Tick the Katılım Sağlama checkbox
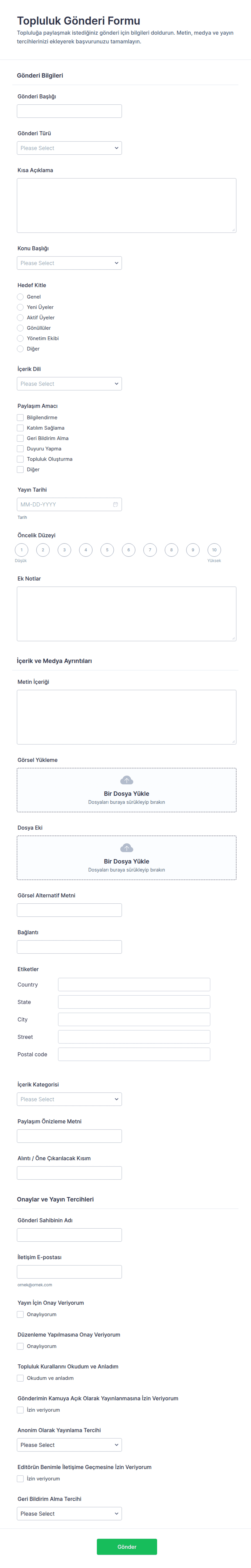Viewport: 251px width, 1568px height. [20, 428]
